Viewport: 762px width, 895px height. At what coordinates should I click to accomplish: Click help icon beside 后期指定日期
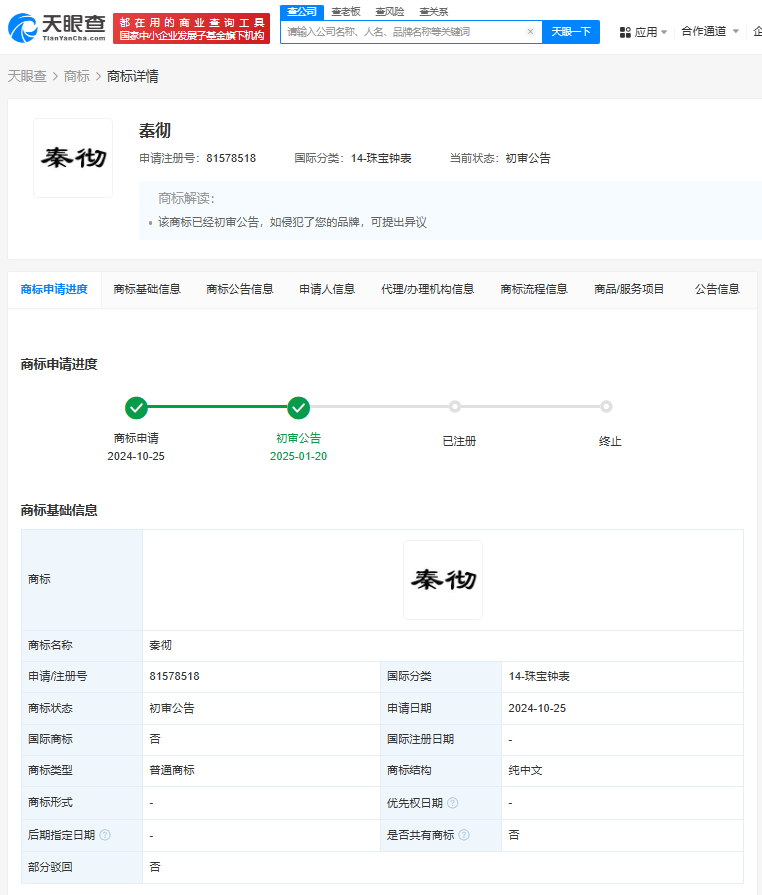point(105,835)
